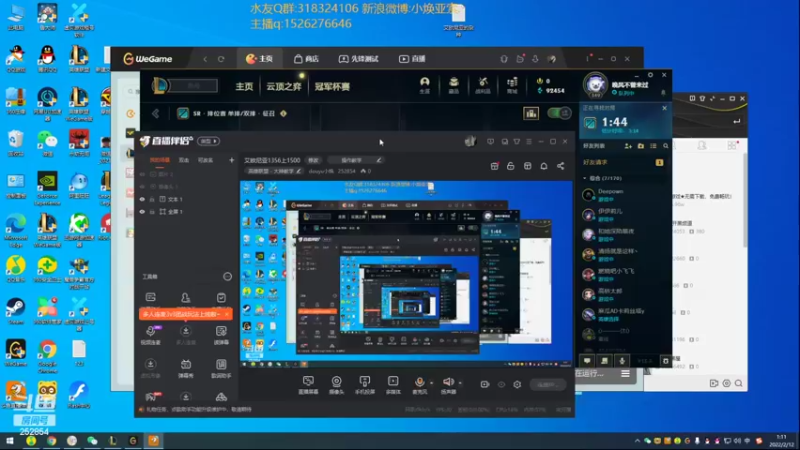The height and width of the screenshot is (450, 800).
Task: Open WeGame 商店 tab
Action: click(x=306, y=59)
